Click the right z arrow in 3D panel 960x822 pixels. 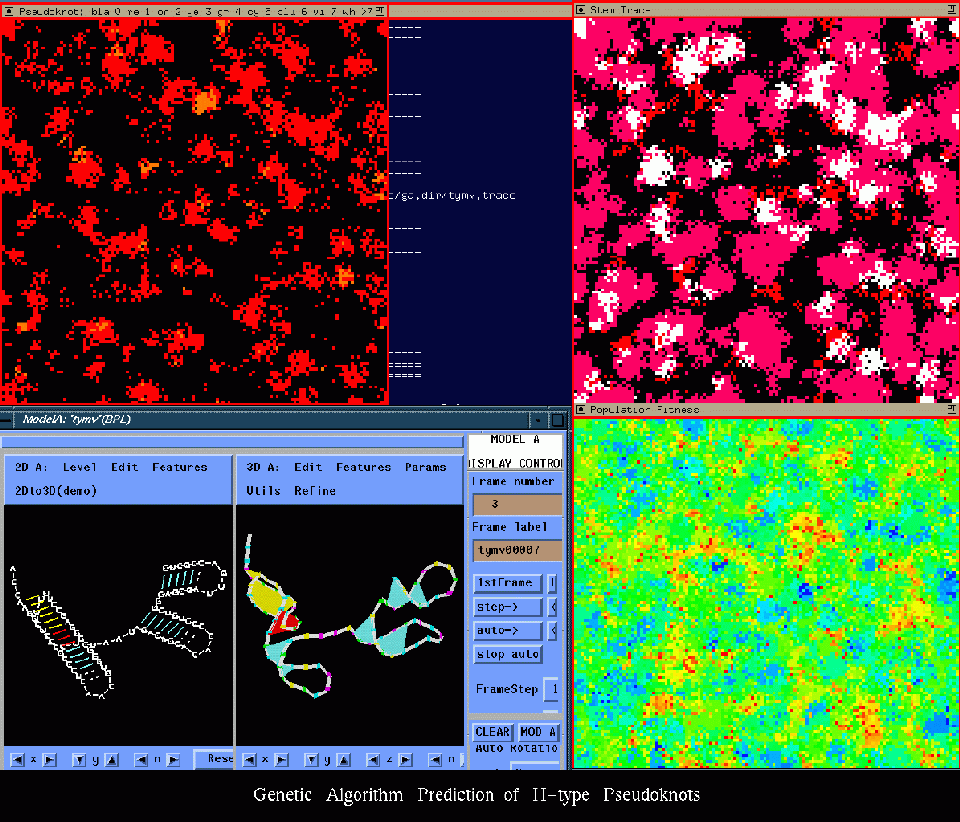point(405,760)
